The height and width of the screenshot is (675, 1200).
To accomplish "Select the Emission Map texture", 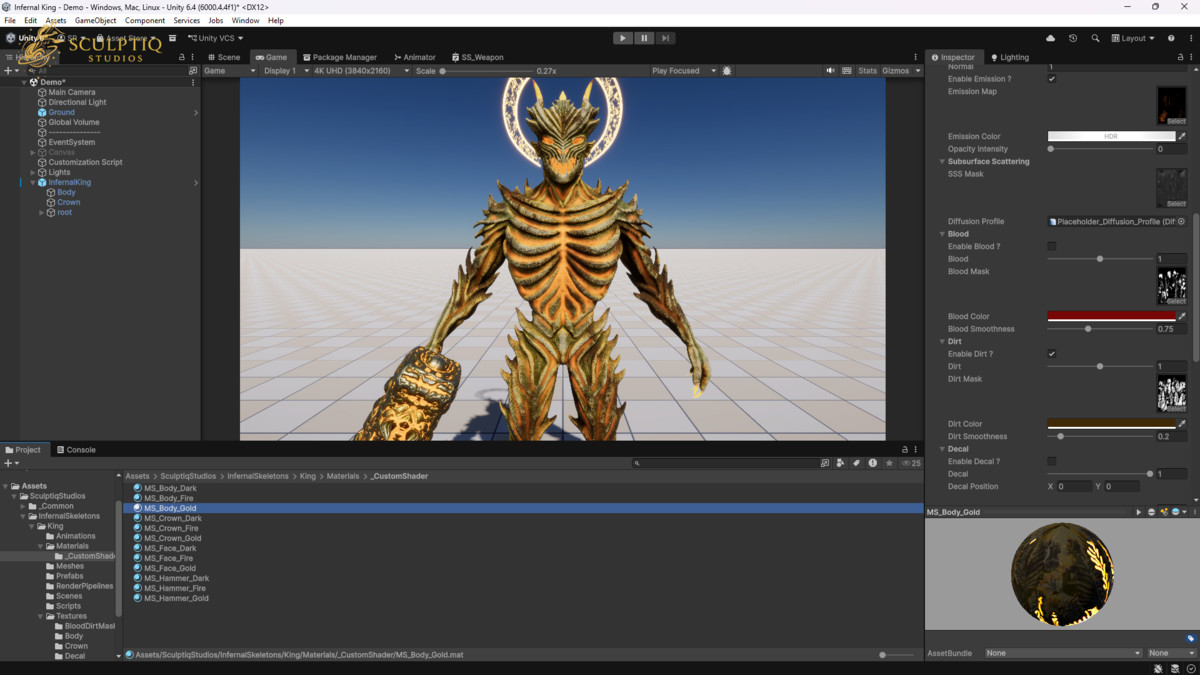I will pos(1171,105).
